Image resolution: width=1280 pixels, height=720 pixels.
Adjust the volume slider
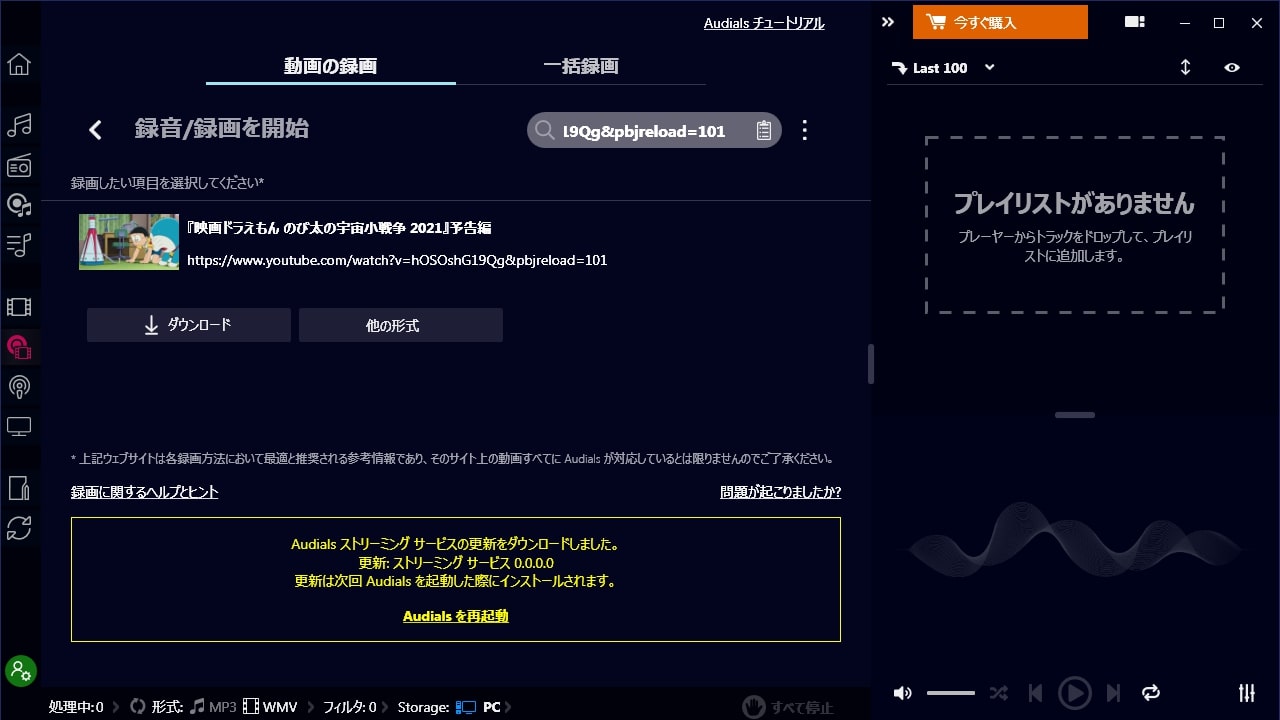point(950,693)
